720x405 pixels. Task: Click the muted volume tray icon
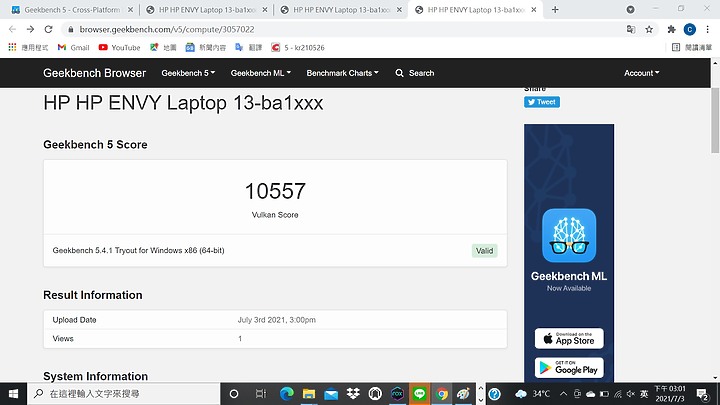click(x=631, y=394)
